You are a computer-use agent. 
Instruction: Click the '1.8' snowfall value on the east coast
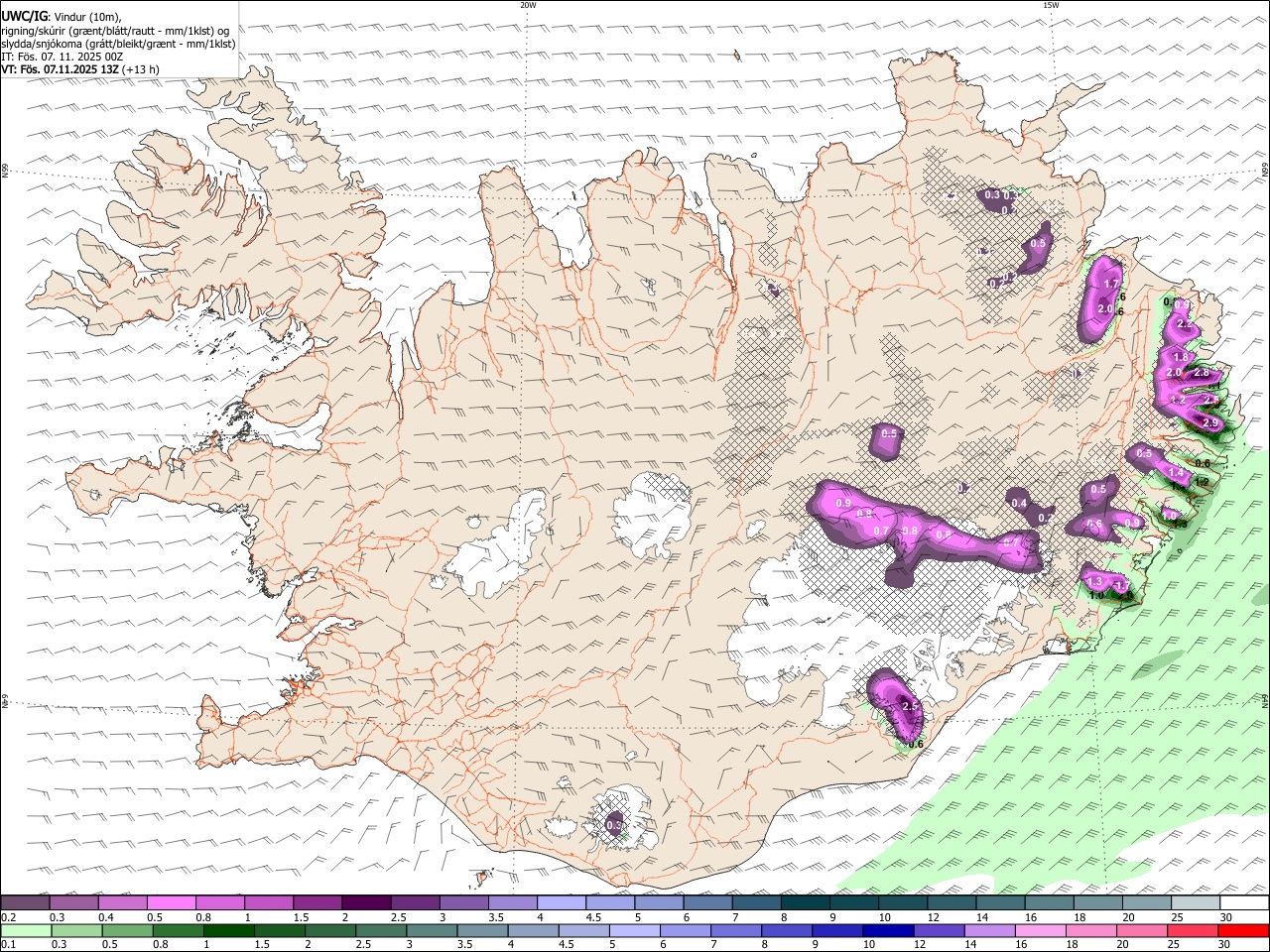[1181, 358]
